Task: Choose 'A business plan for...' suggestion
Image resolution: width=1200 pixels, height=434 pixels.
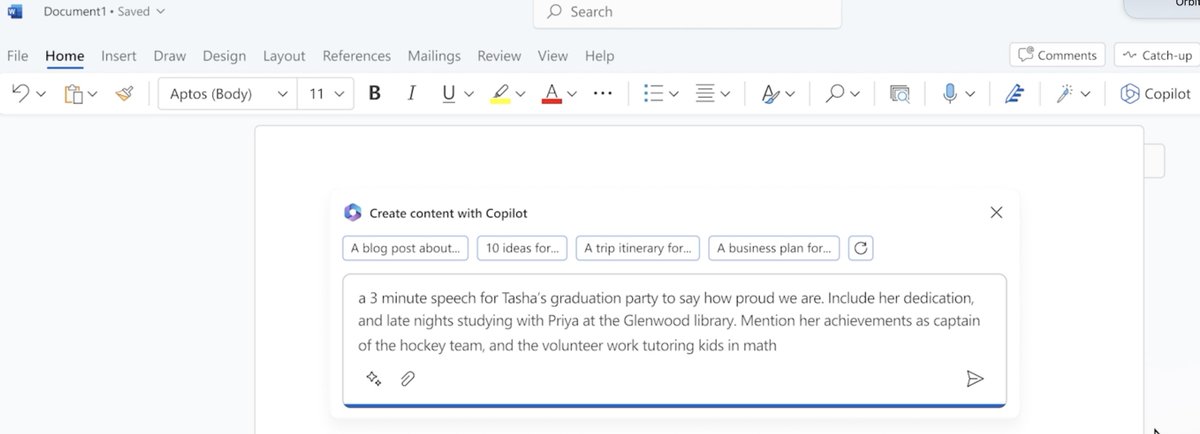Action: [x=773, y=248]
